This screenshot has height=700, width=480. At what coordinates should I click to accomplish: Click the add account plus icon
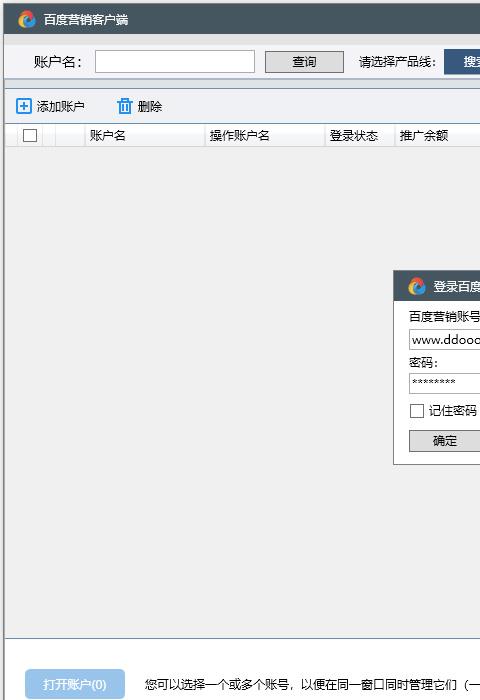(x=24, y=106)
